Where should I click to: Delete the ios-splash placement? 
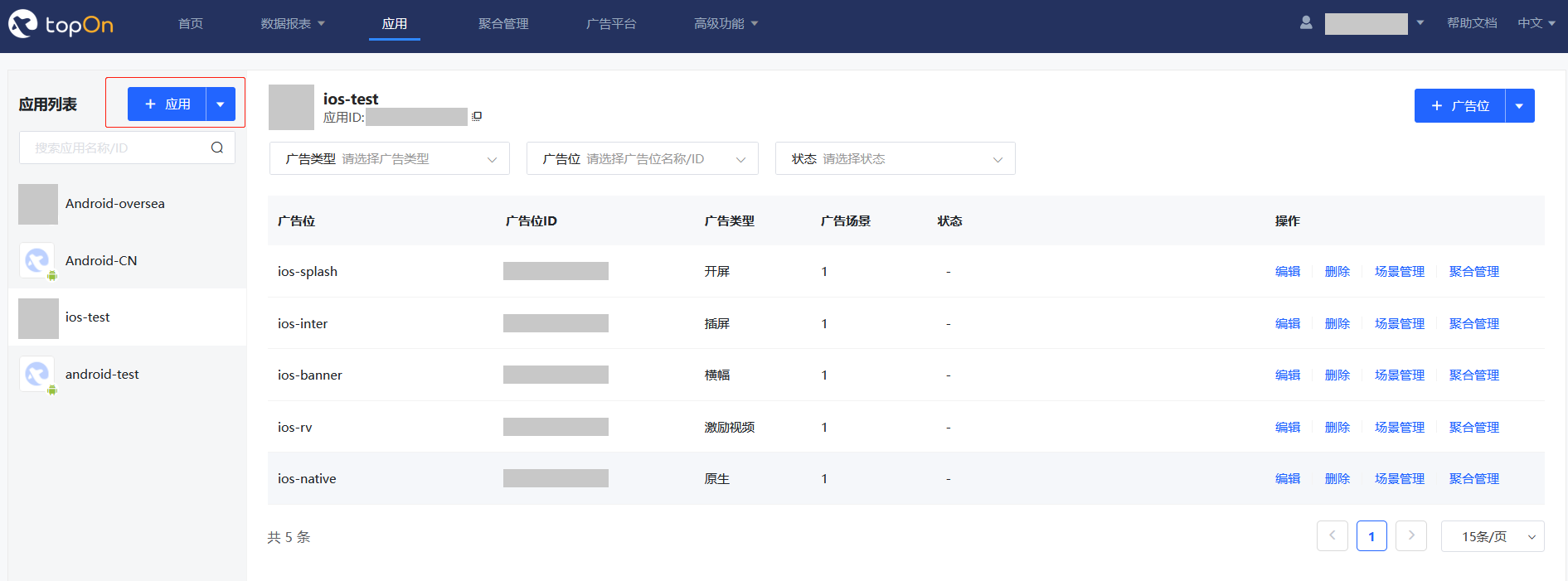[x=1337, y=271]
